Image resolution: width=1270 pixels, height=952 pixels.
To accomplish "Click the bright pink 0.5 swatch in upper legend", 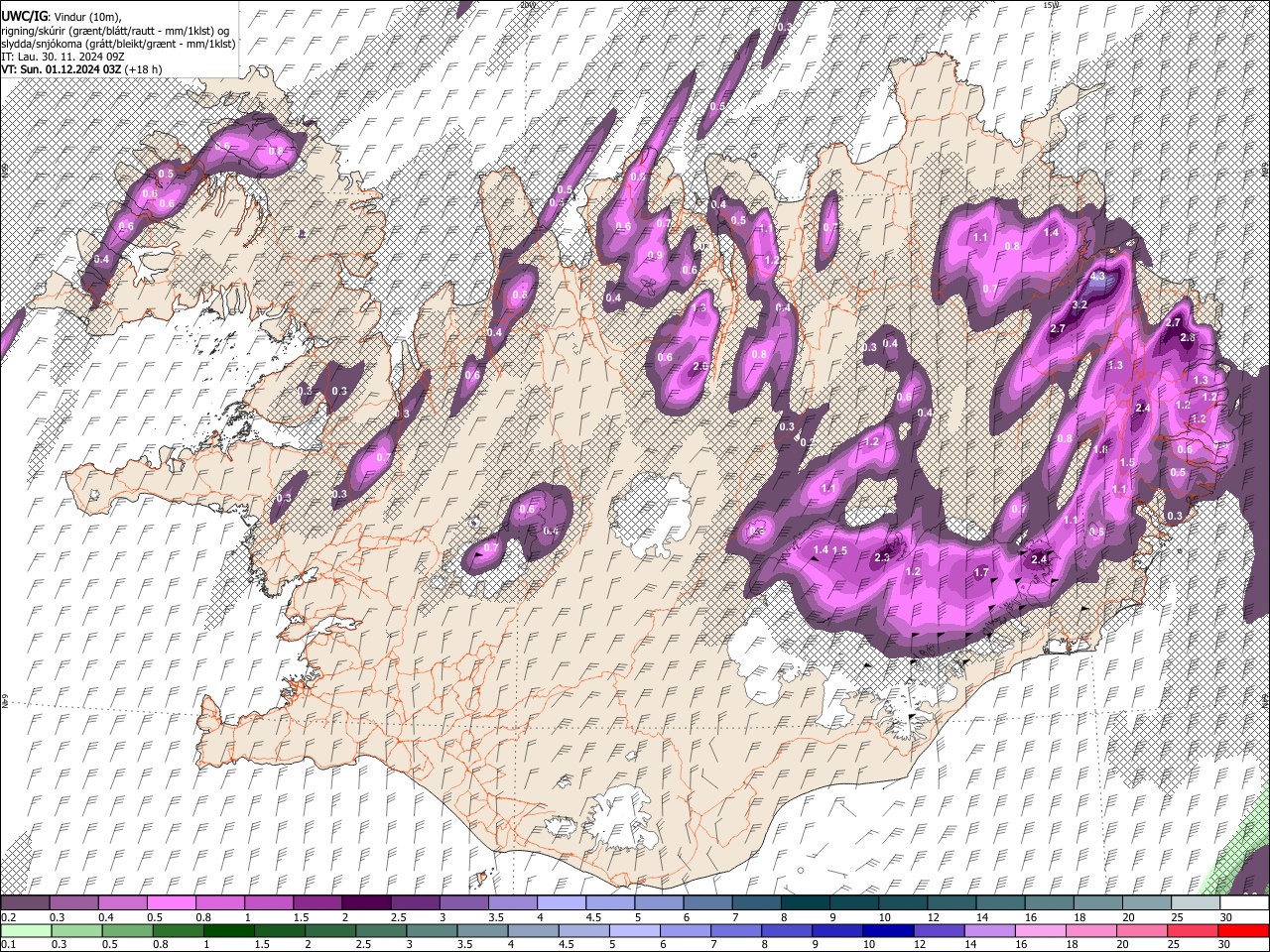I will tap(171, 902).
